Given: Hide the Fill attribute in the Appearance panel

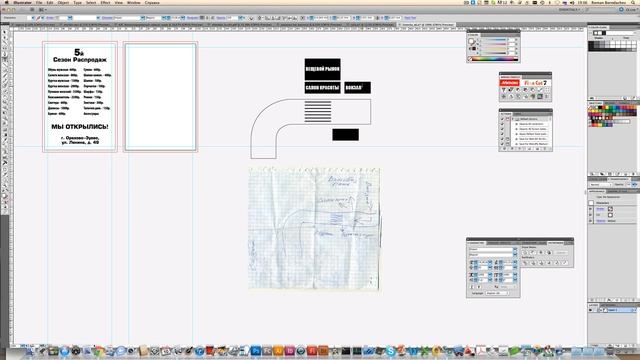Looking at the screenshot, I should (x=591, y=215).
